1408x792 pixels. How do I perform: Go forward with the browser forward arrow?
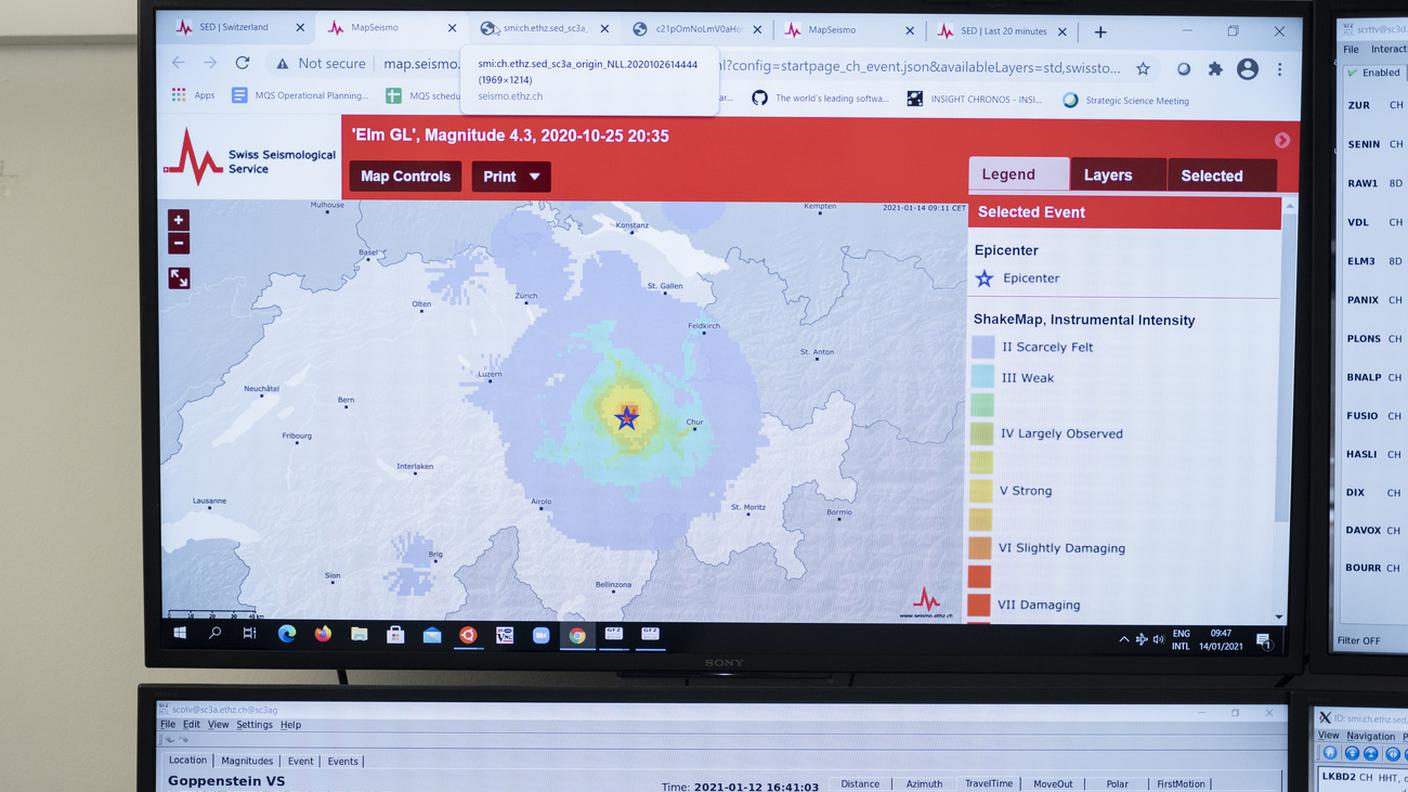[210, 63]
